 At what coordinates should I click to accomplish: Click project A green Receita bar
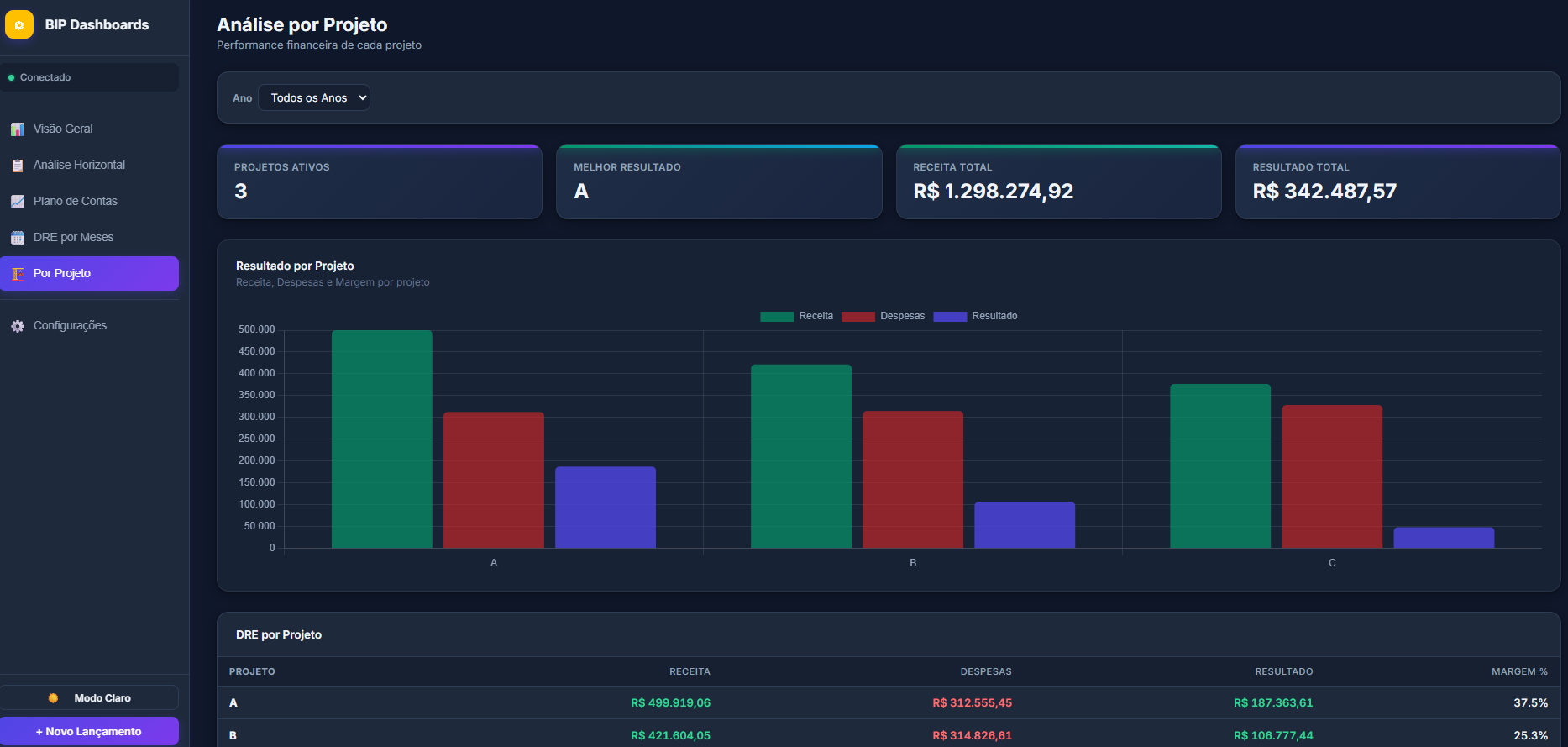(382, 439)
